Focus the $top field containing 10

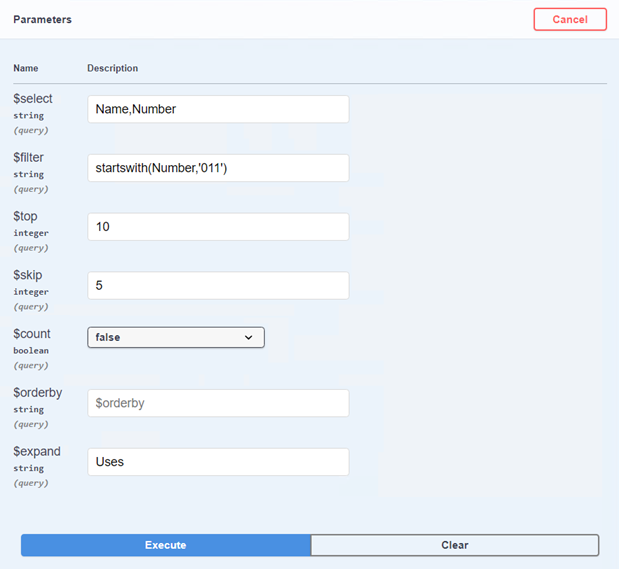coord(218,227)
